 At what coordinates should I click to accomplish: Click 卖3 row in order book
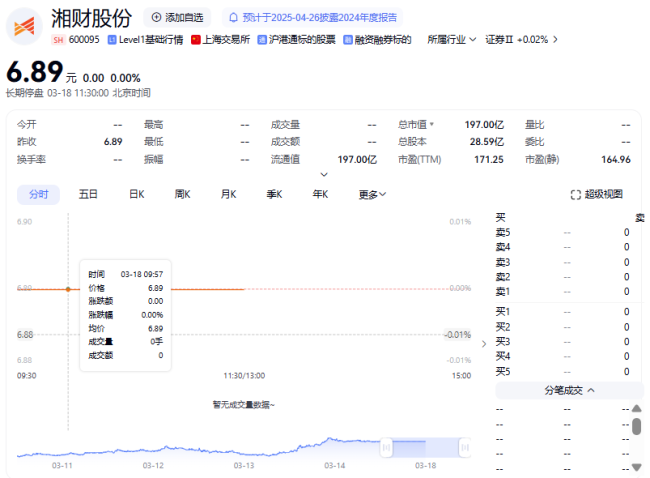point(562,262)
